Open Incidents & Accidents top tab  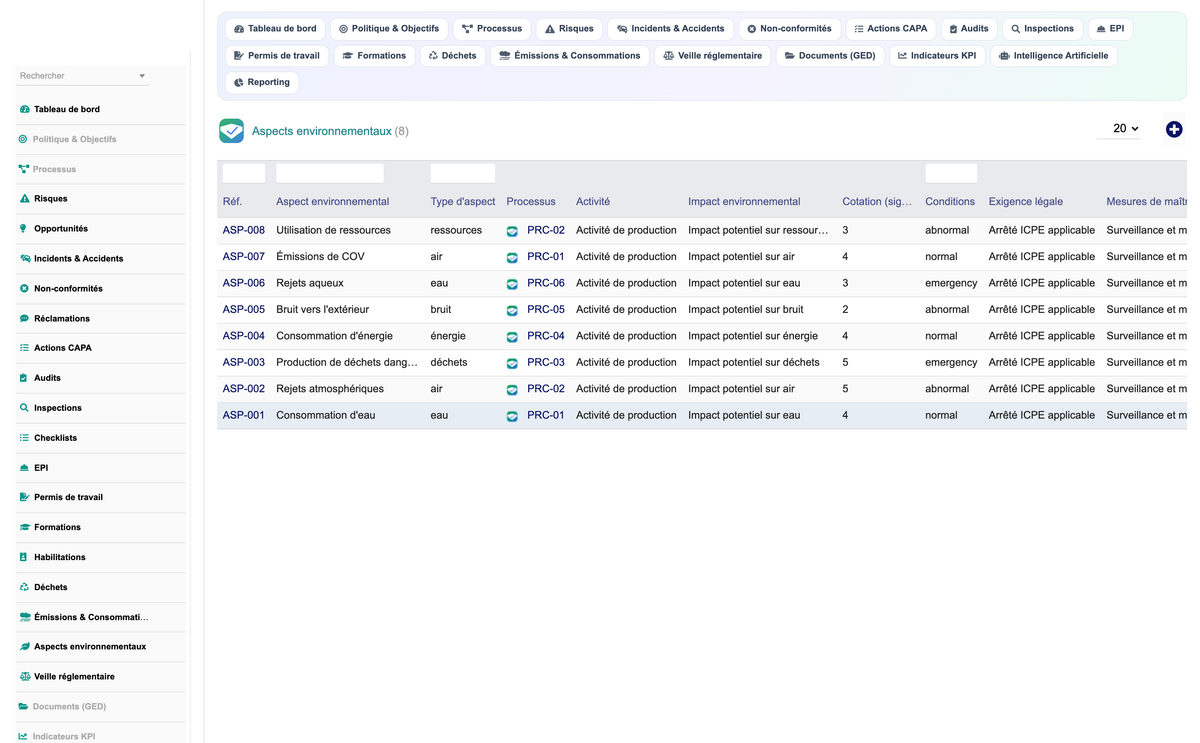pos(670,29)
